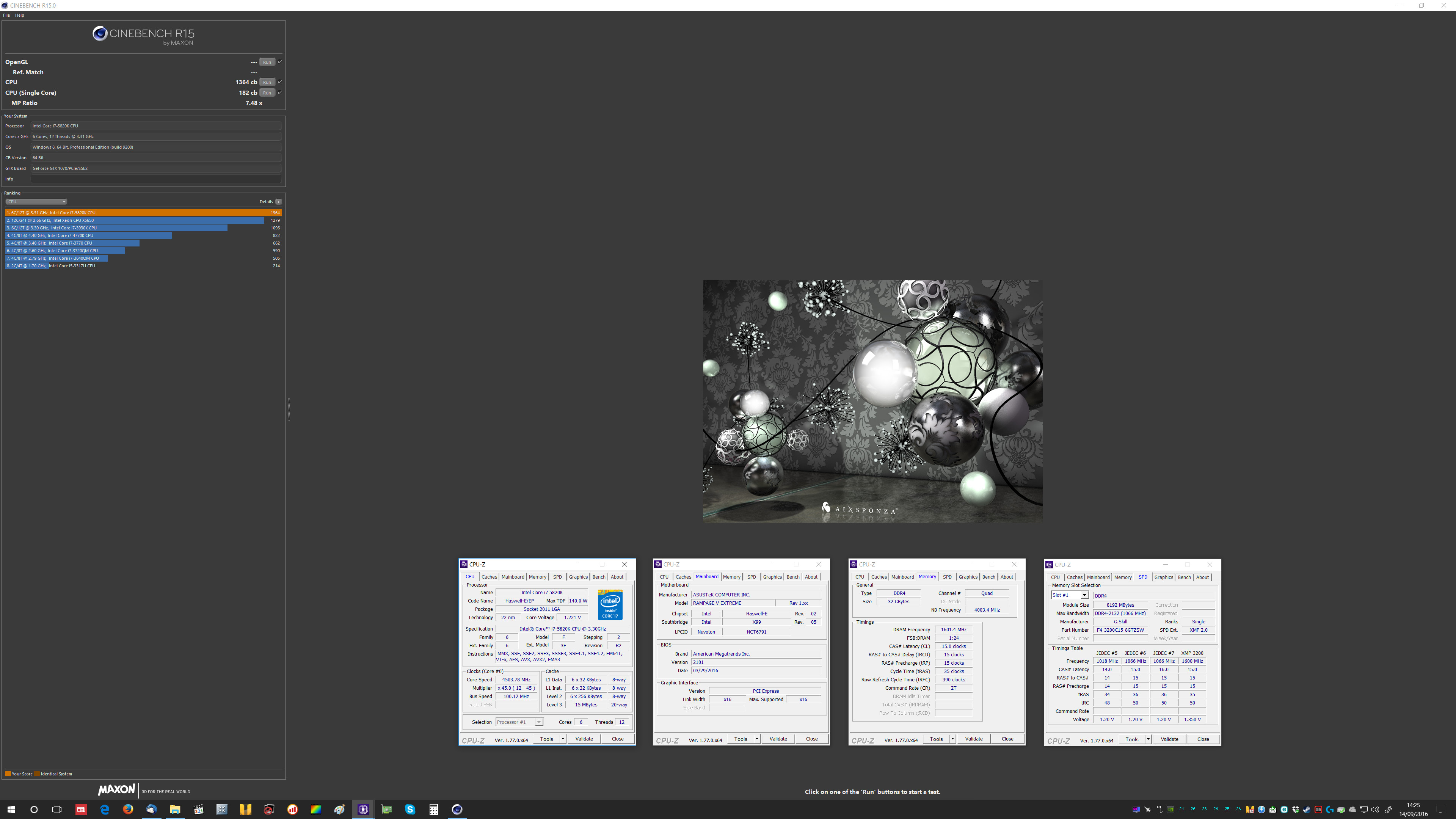The height and width of the screenshot is (819, 1456).
Task: Run the CPU (Single Core) benchmark
Action: [x=267, y=93]
